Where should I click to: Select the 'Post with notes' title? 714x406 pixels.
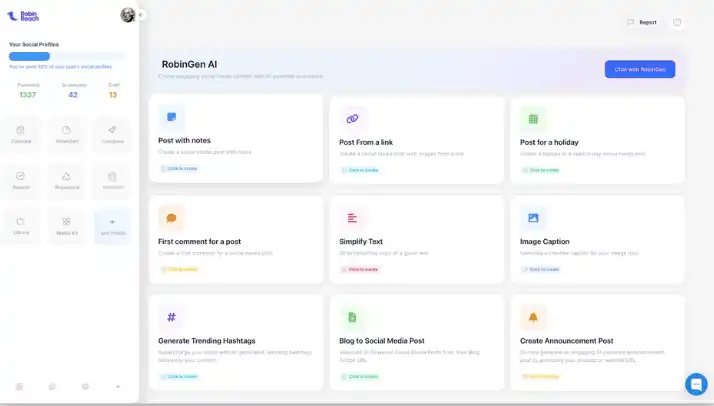pos(184,141)
